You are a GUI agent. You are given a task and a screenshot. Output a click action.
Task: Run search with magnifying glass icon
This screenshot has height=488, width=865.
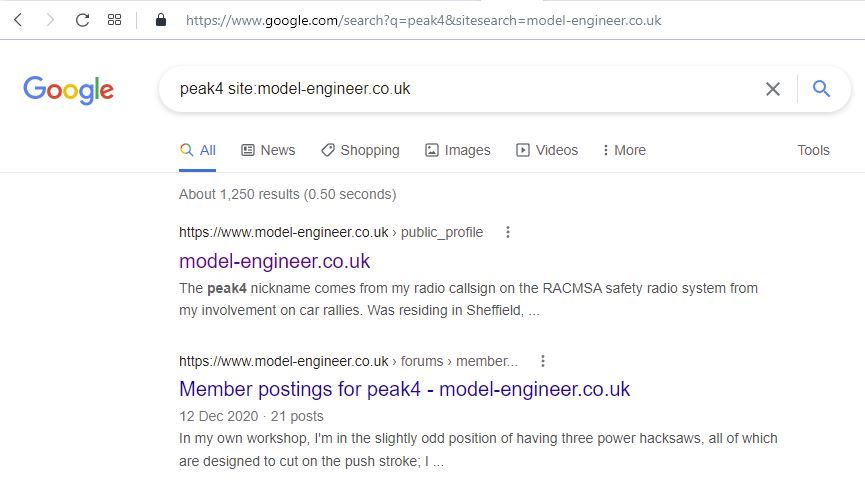point(821,88)
